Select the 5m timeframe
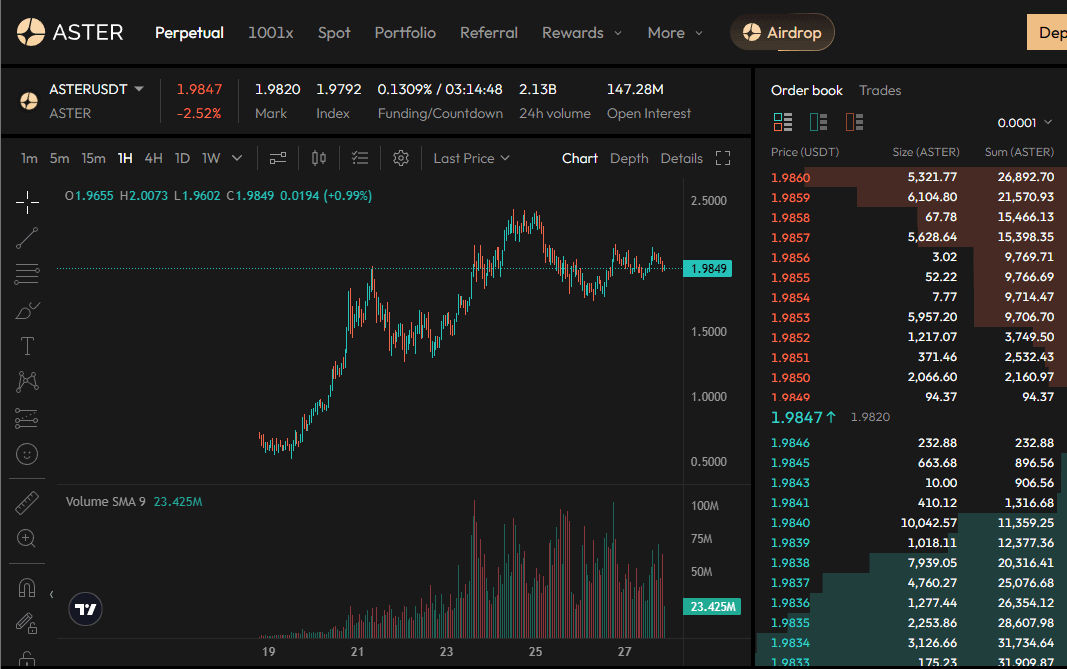 [59, 159]
